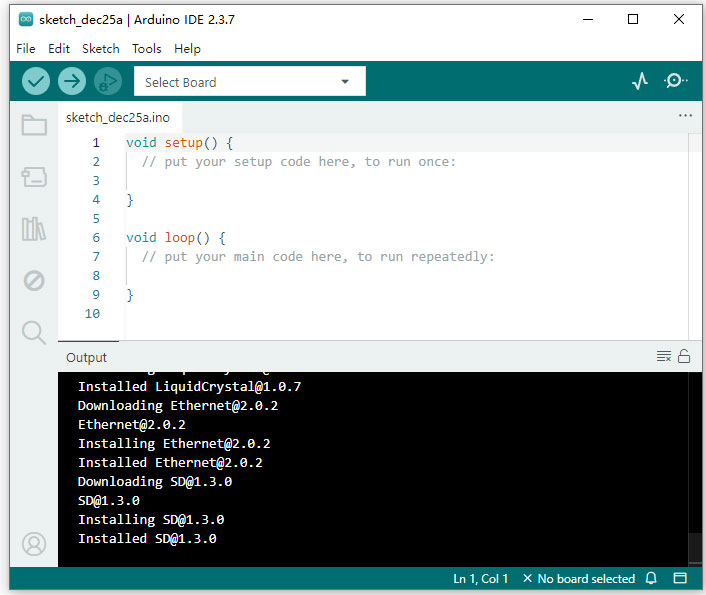Open the Sketch menu
This screenshot has height=595, width=706.
101,49
